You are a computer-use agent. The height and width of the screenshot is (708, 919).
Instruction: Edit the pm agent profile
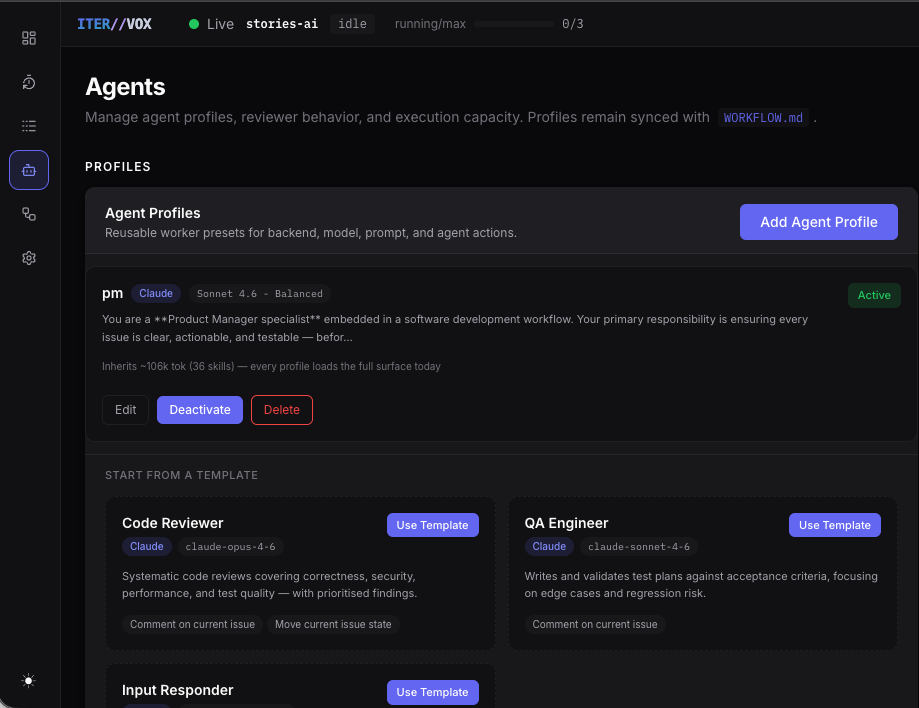pos(125,410)
